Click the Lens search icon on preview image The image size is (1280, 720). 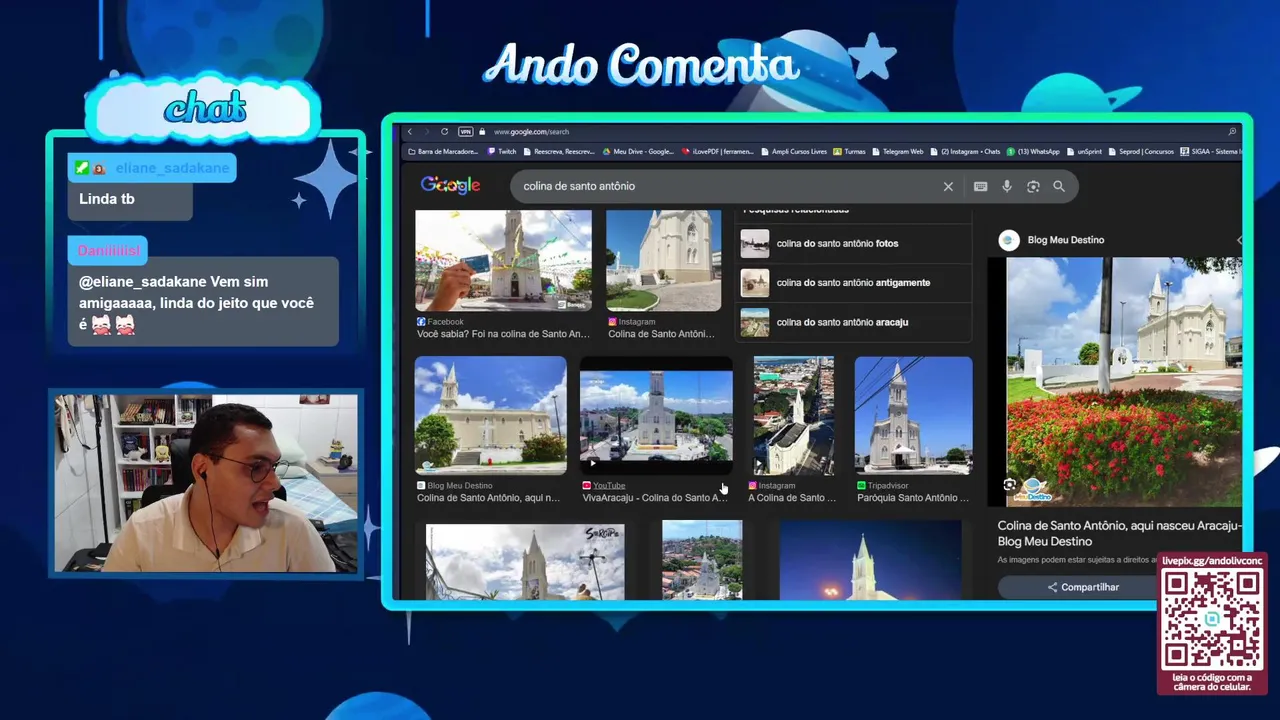[x=1010, y=485]
